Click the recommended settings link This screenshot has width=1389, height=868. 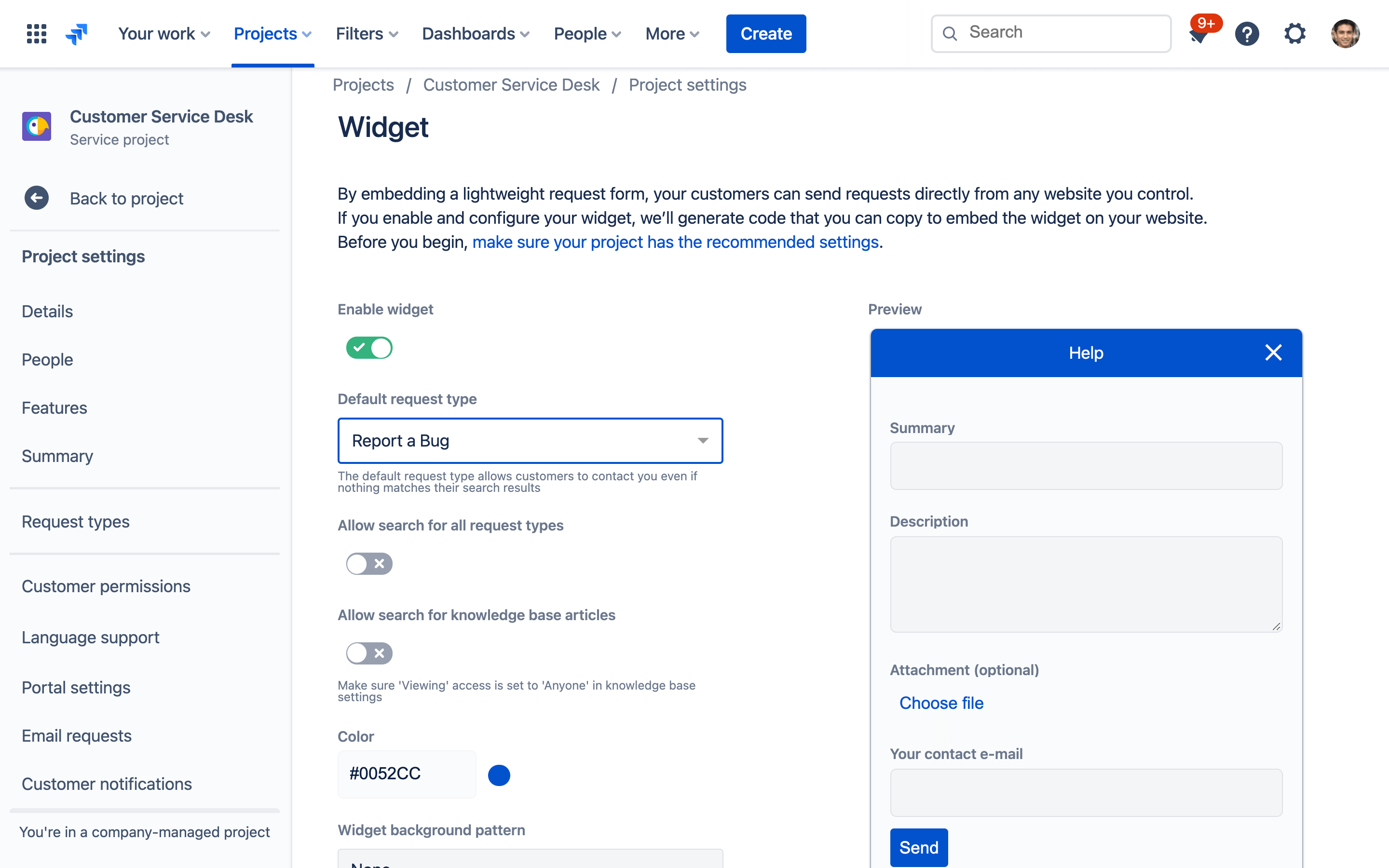point(675,242)
